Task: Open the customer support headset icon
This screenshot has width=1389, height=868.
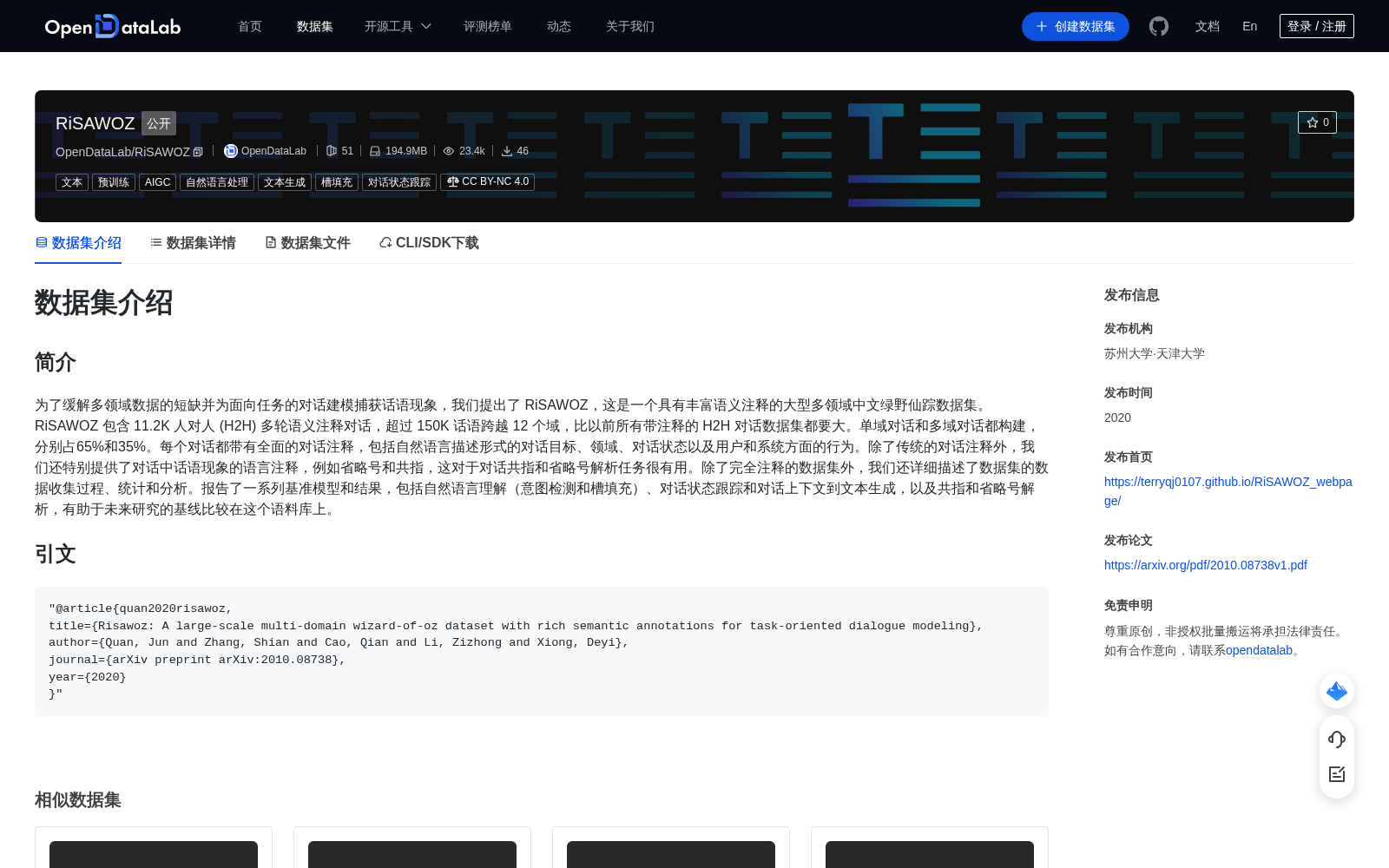Action: [x=1337, y=740]
